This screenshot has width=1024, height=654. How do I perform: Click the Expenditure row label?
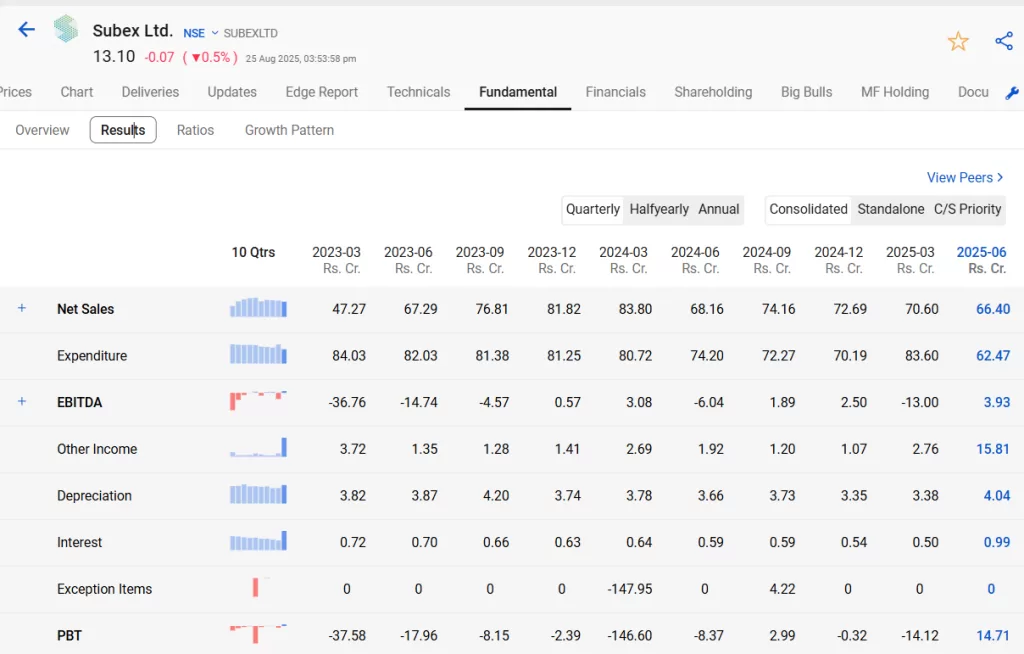tap(92, 356)
